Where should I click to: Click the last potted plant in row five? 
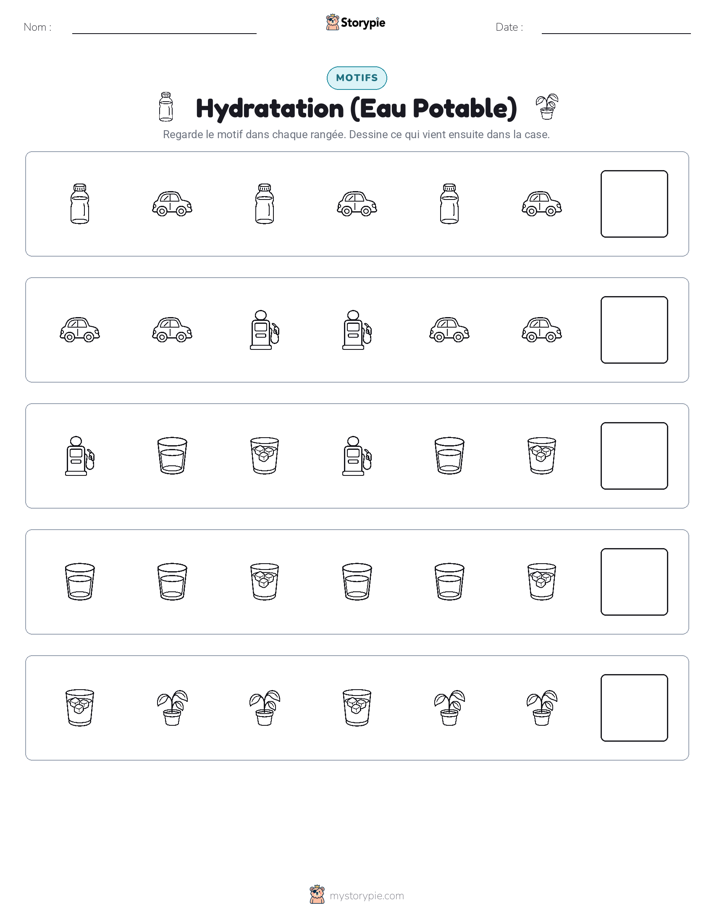coord(541,708)
